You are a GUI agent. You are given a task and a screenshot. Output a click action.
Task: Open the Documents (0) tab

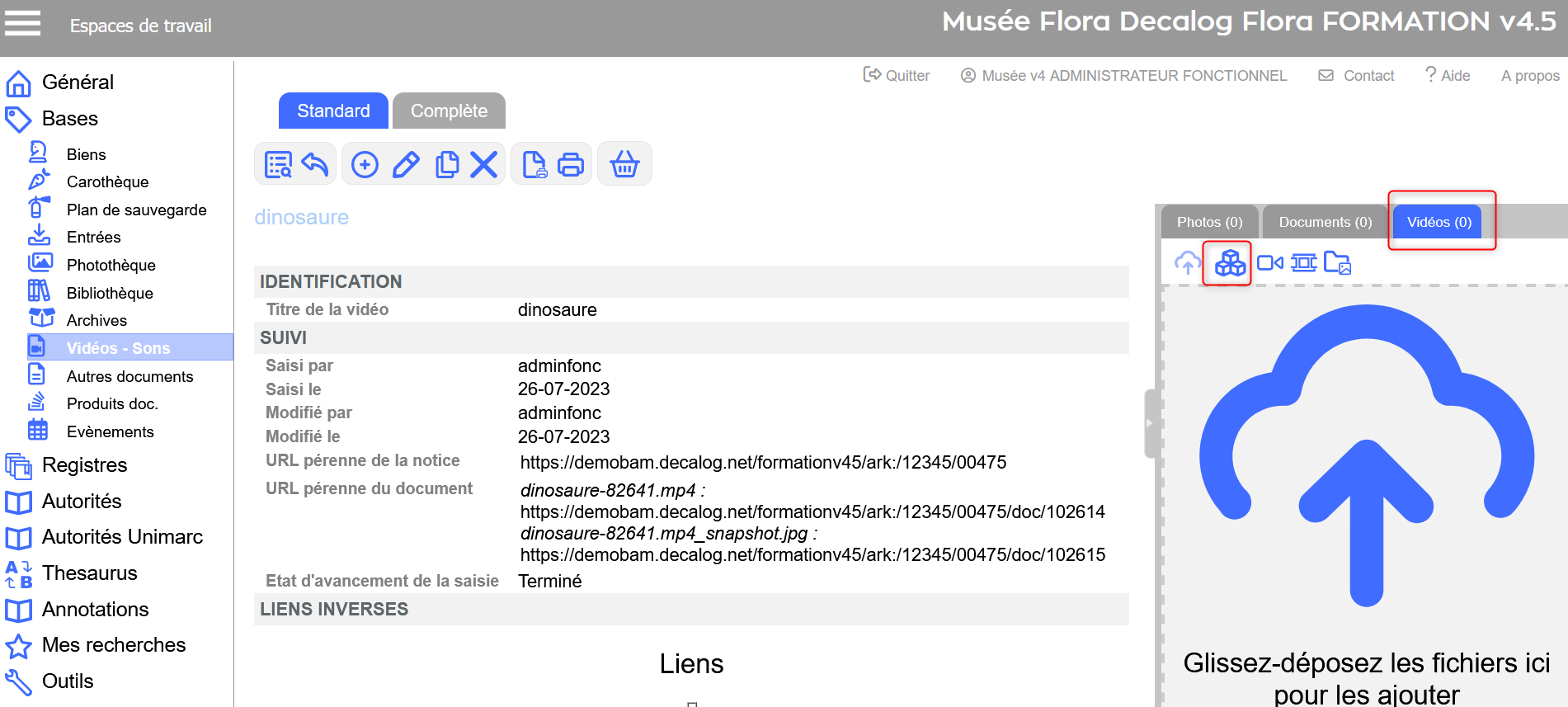click(1325, 222)
